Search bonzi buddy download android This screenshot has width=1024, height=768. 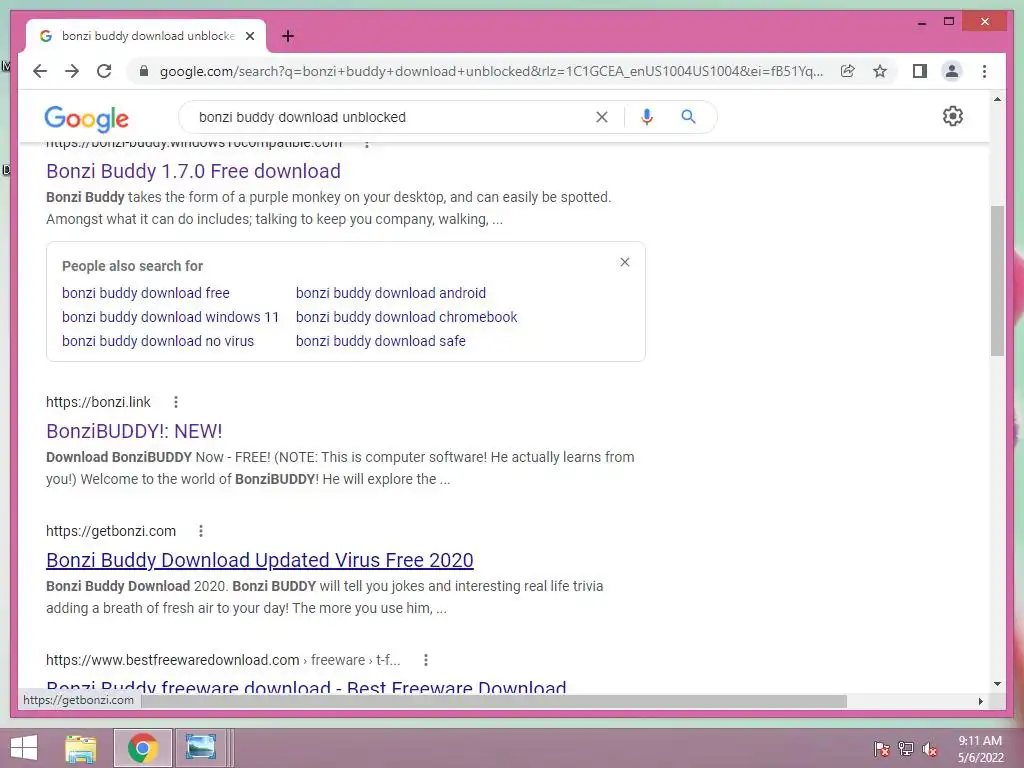pyautogui.click(x=391, y=293)
